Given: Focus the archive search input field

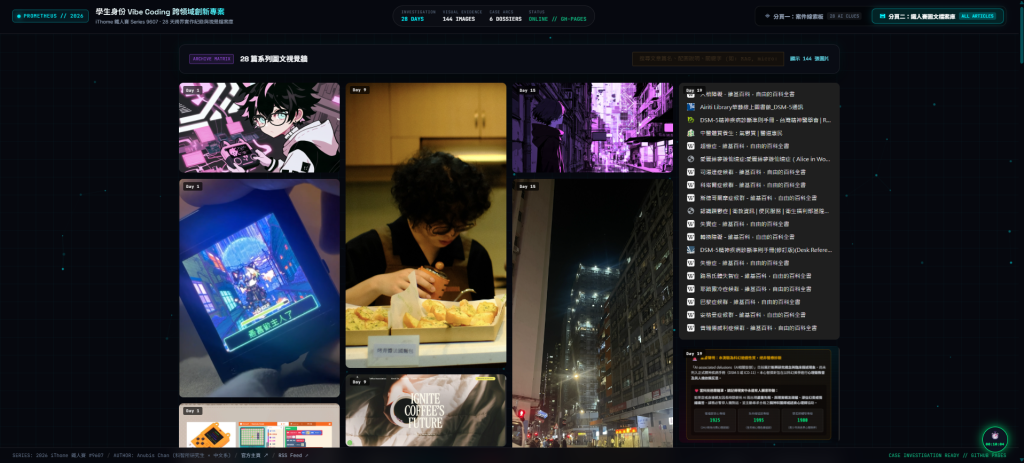Looking at the screenshot, I should (708, 59).
